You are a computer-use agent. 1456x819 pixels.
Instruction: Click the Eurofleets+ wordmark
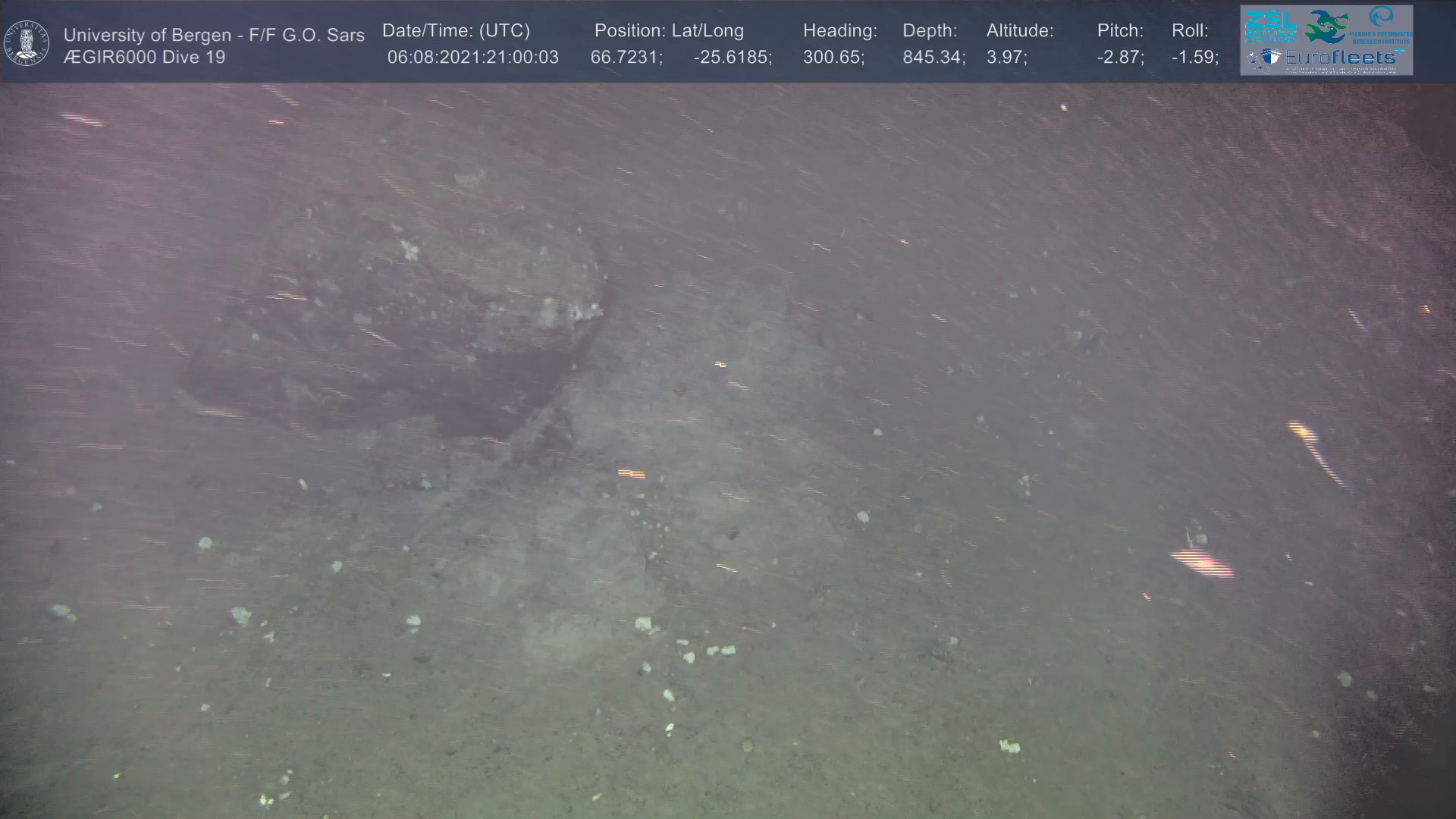coord(1341,58)
